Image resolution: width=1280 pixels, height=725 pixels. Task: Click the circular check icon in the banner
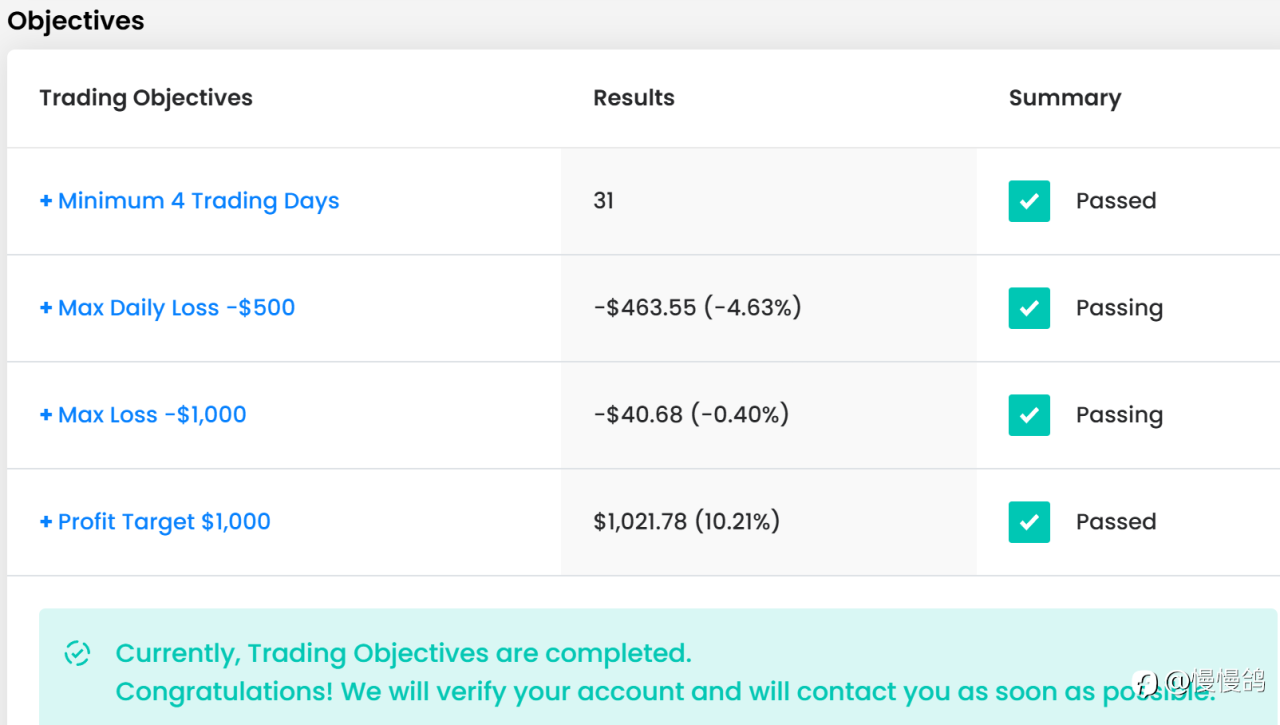click(77, 654)
